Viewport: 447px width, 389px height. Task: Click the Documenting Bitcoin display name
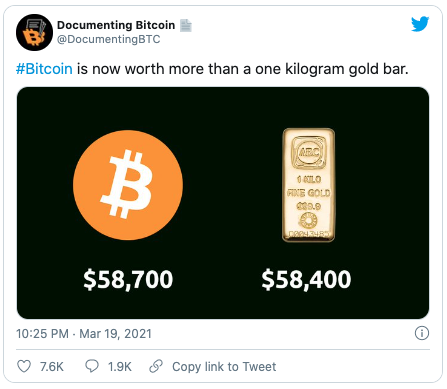click(116, 25)
